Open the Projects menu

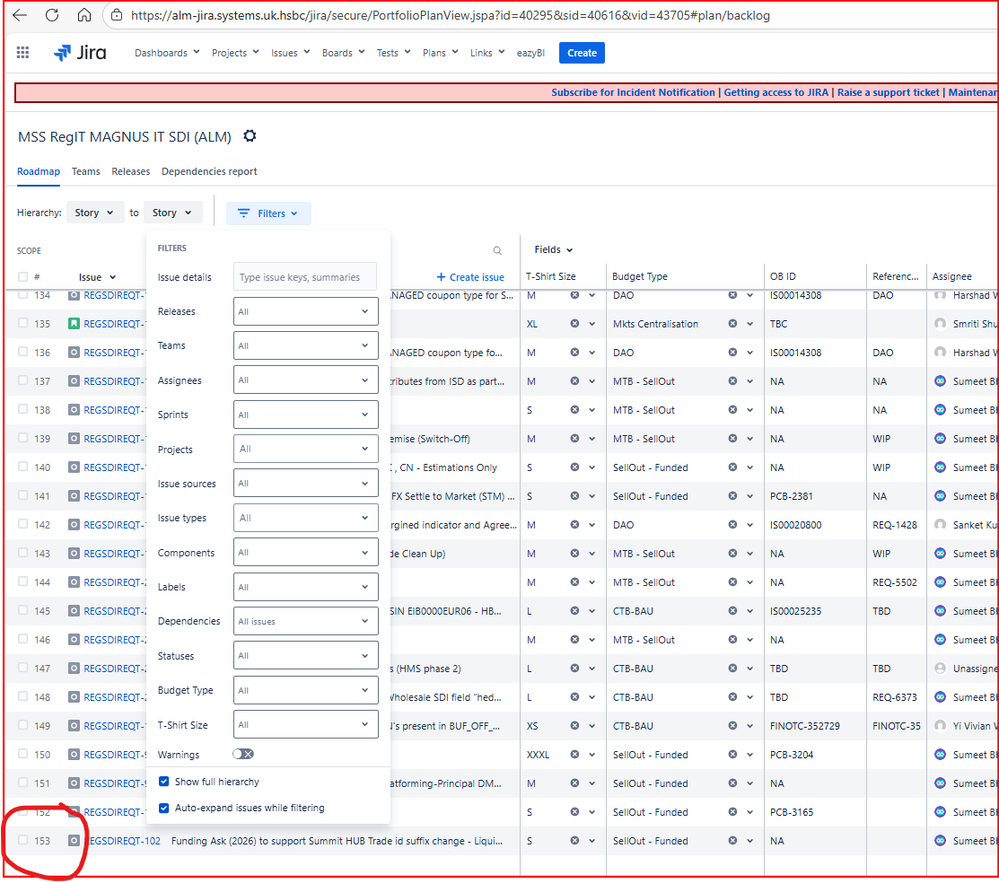(x=235, y=53)
